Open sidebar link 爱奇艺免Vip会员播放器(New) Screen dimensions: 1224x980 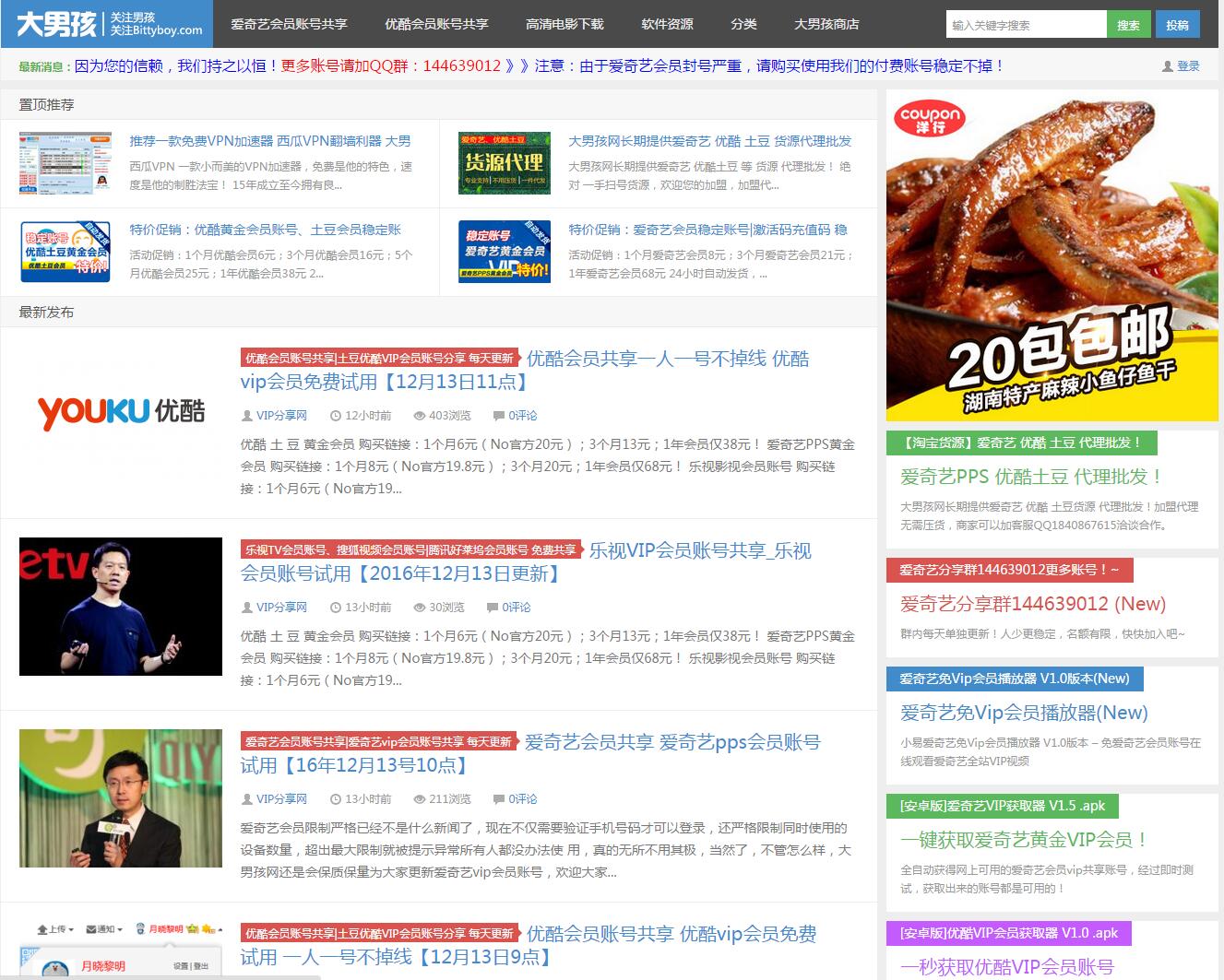tap(1024, 713)
